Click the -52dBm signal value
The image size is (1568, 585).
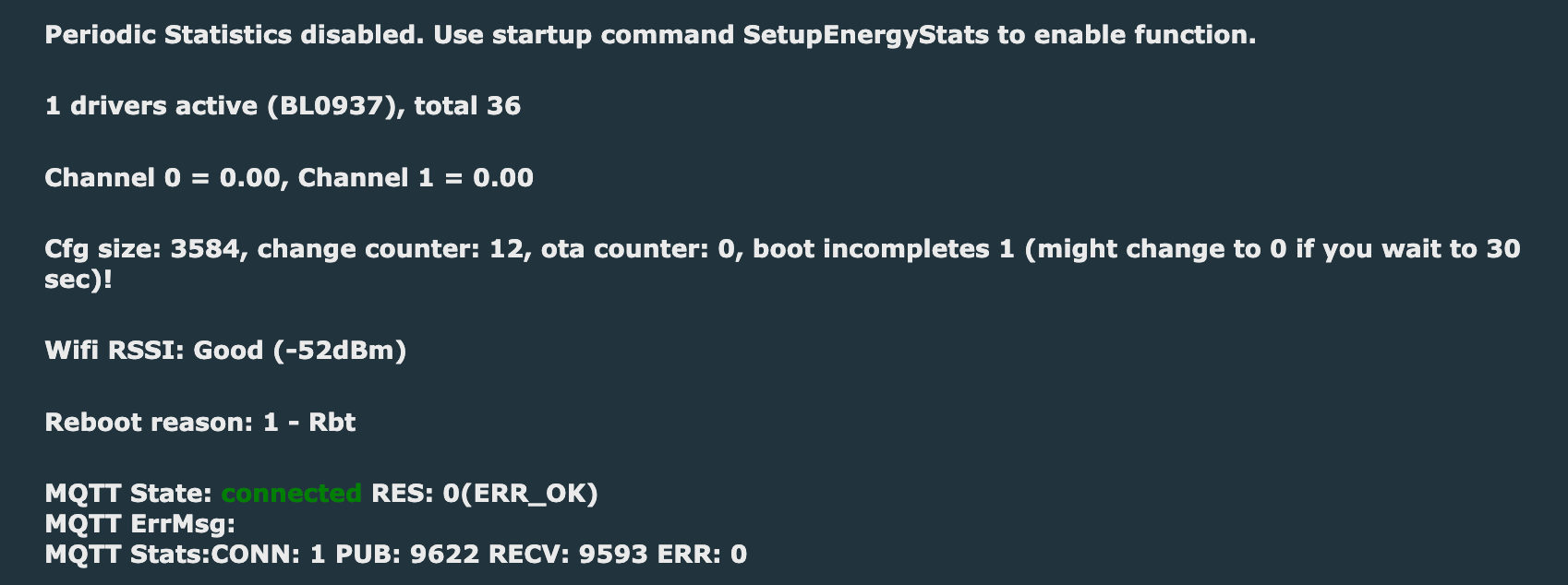[x=340, y=351]
